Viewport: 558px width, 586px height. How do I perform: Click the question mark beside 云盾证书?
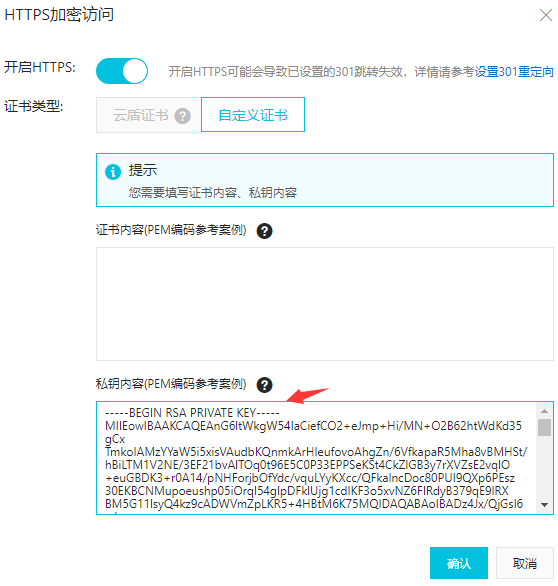(x=183, y=116)
